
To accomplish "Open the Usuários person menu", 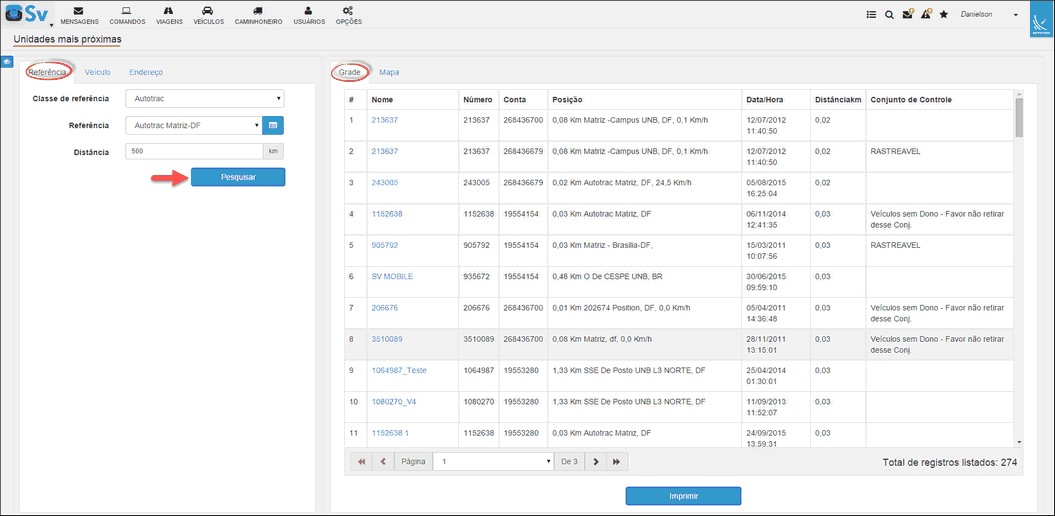I will click(x=309, y=15).
